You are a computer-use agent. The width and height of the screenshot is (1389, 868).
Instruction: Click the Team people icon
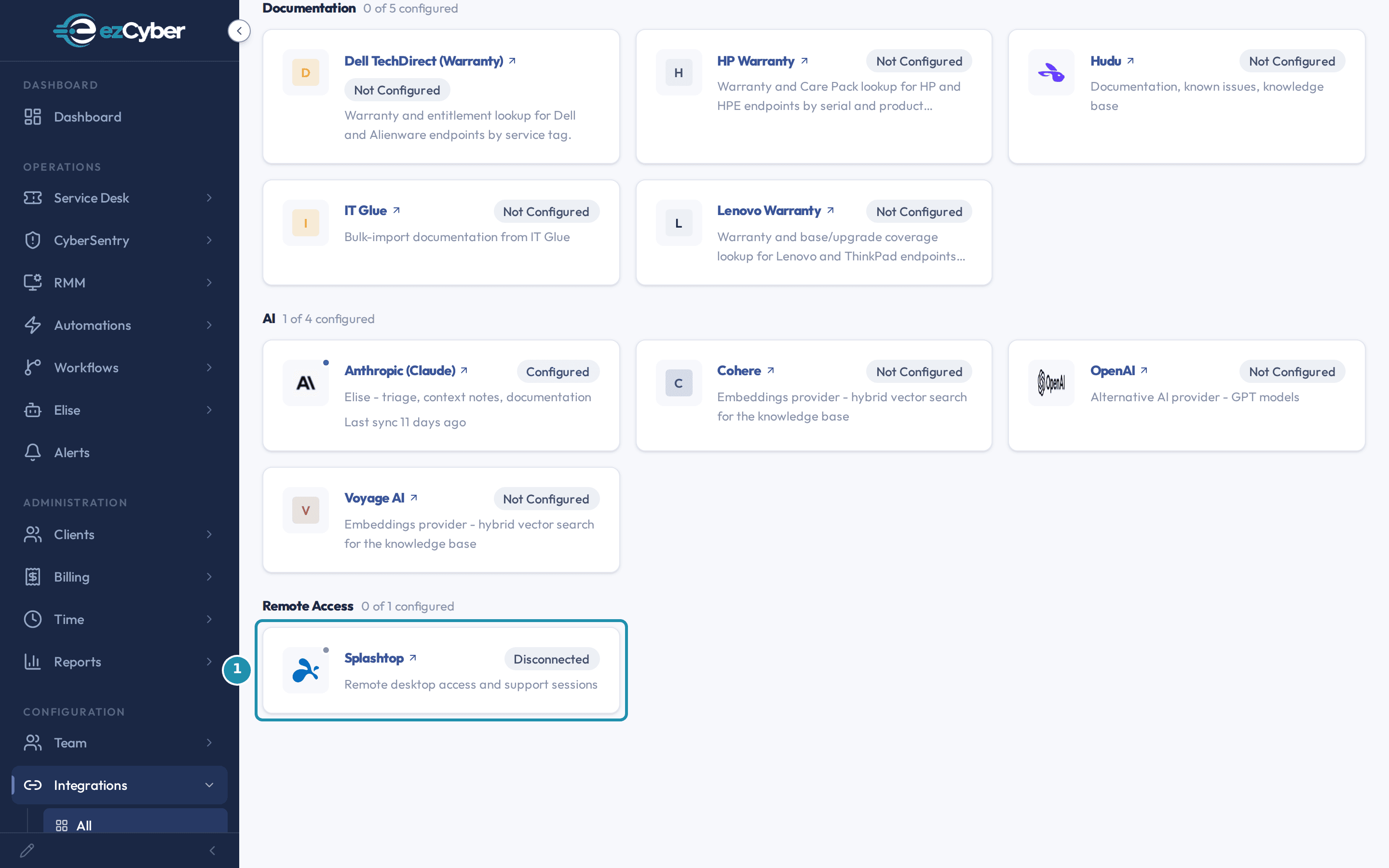click(33, 743)
